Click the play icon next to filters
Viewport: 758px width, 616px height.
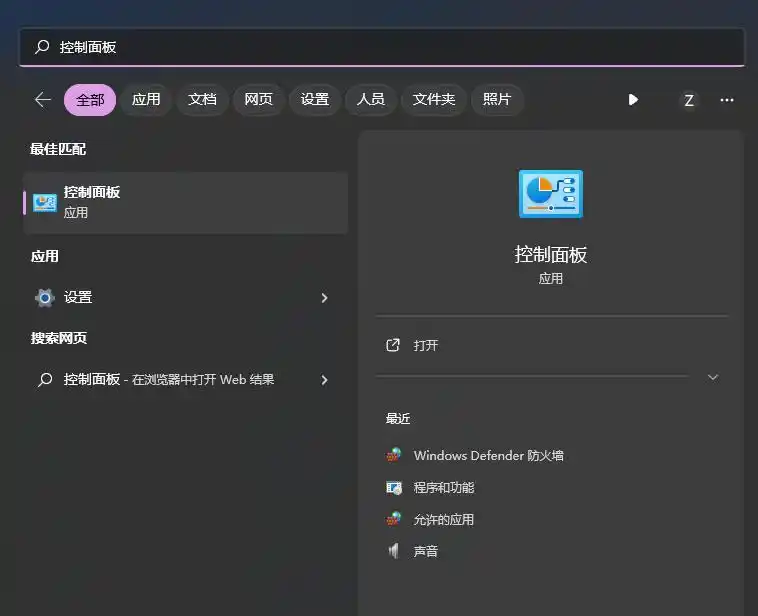click(x=633, y=100)
